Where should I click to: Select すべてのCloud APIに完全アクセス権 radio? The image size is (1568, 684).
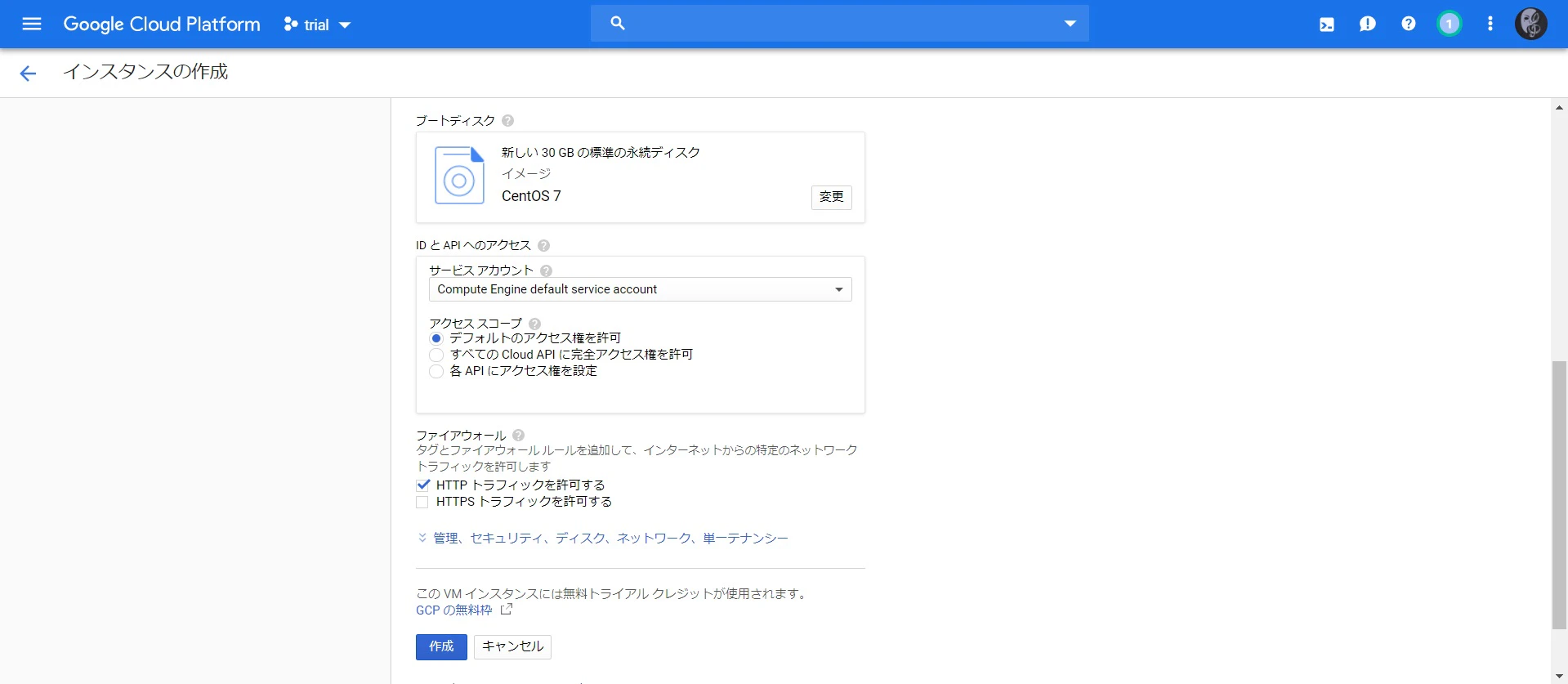point(436,355)
